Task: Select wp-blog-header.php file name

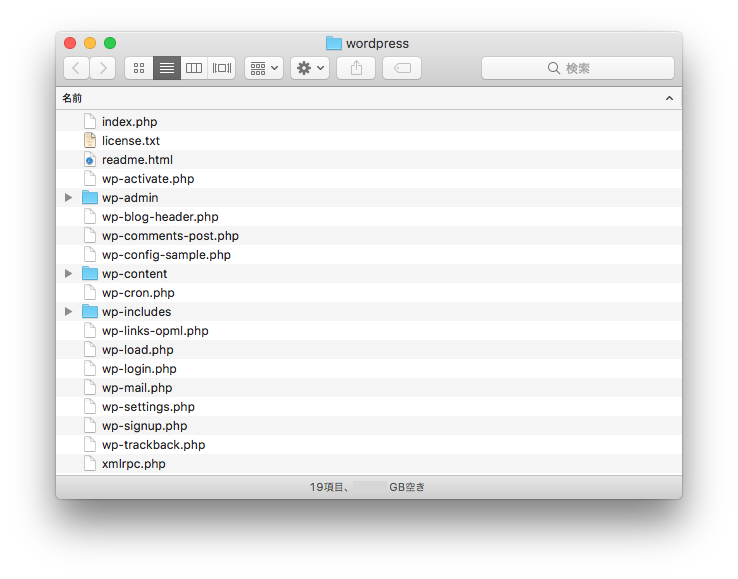Action: pyautogui.click(x=160, y=217)
